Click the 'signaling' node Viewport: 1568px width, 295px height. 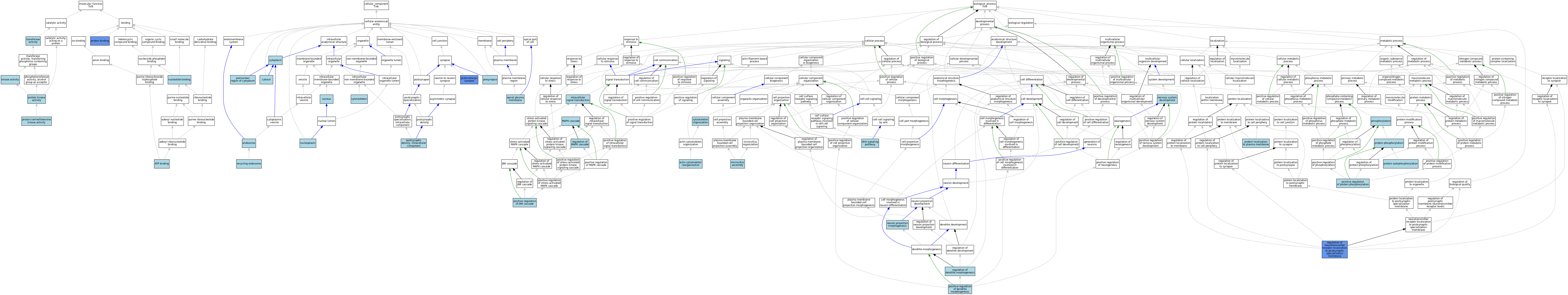click(724, 60)
